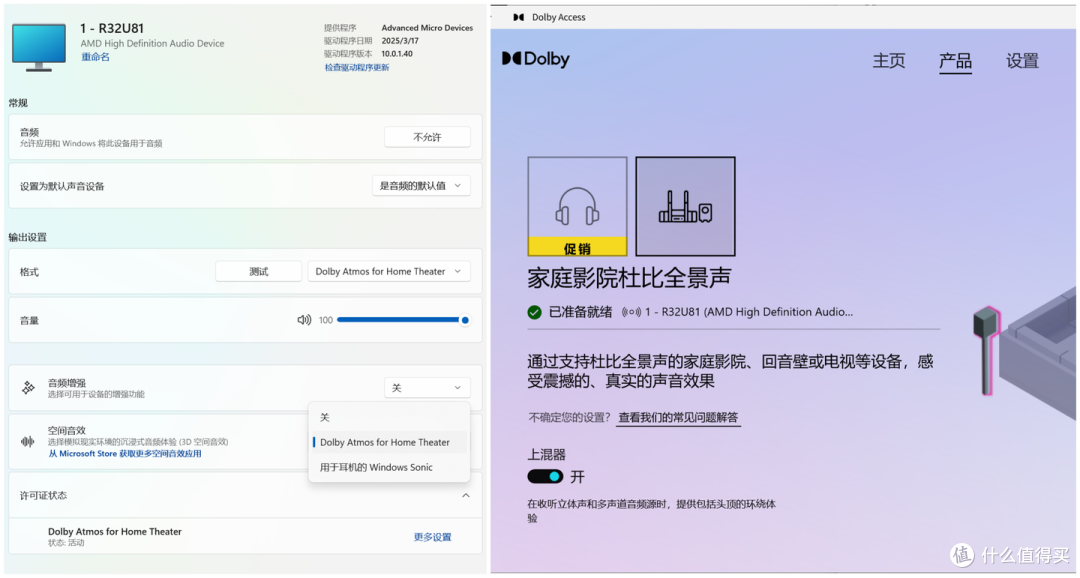Turn off the upmixer toggle
The width and height of the screenshot is (1080, 578).
pos(545,476)
